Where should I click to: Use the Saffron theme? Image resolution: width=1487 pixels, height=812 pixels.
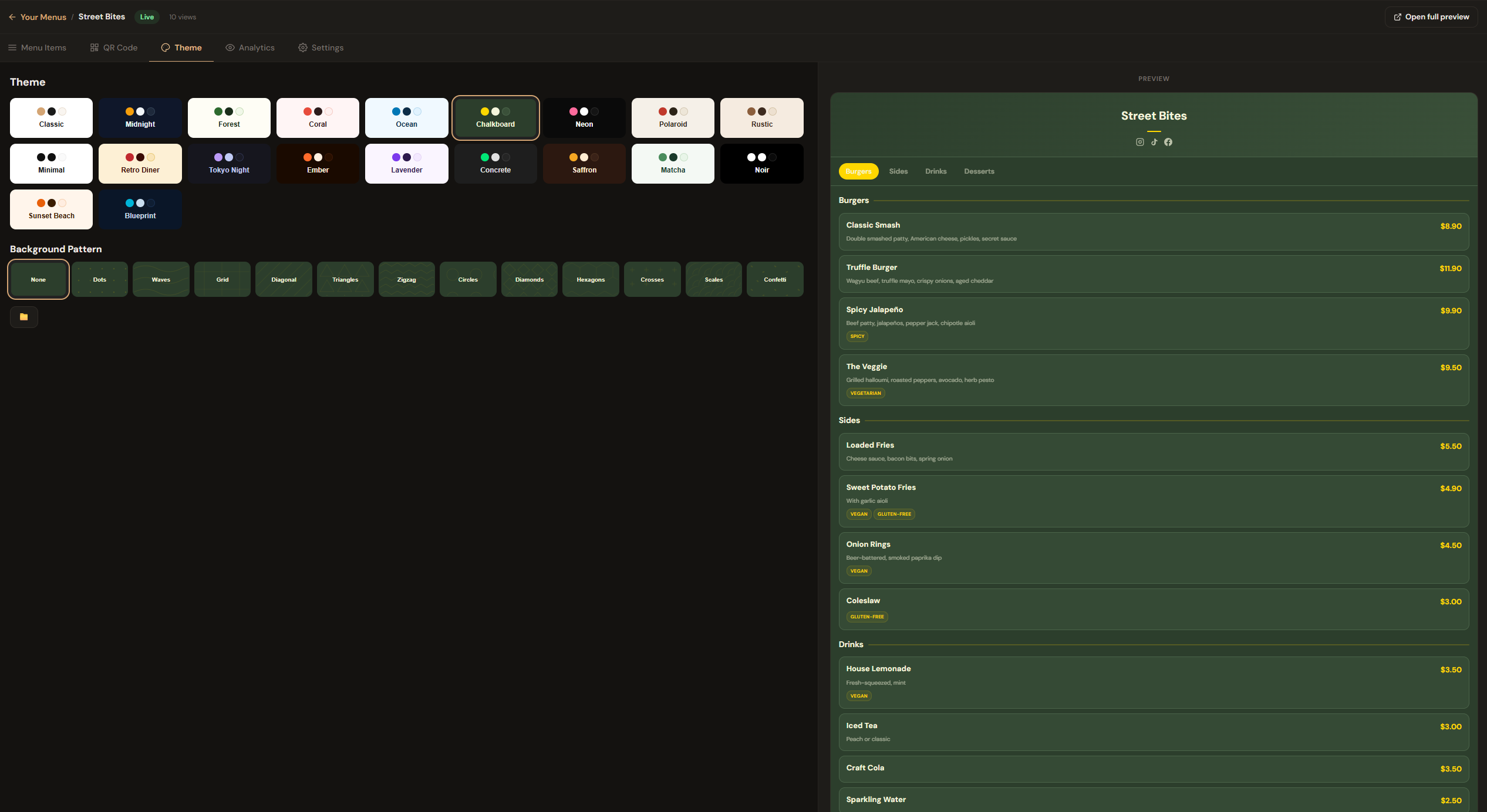pyautogui.click(x=584, y=164)
